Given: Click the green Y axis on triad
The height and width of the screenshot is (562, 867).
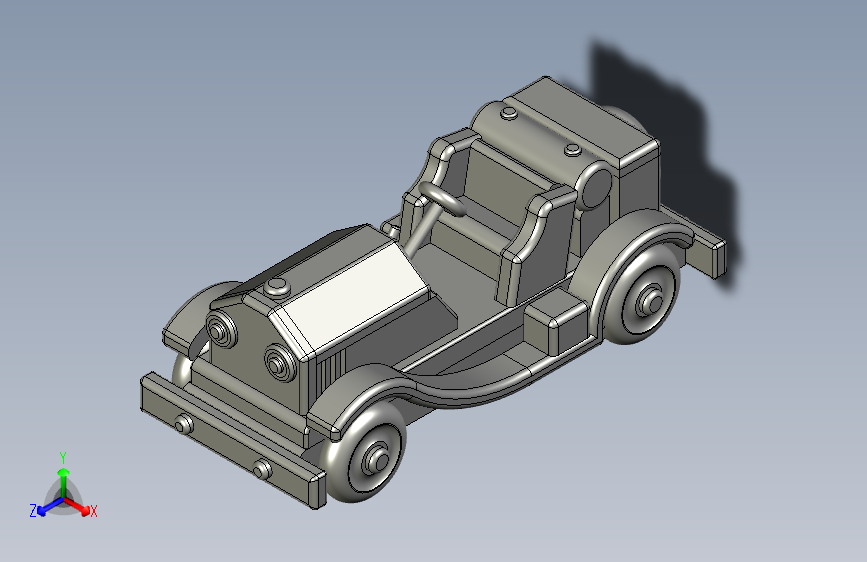Looking at the screenshot, I should [x=64, y=481].
